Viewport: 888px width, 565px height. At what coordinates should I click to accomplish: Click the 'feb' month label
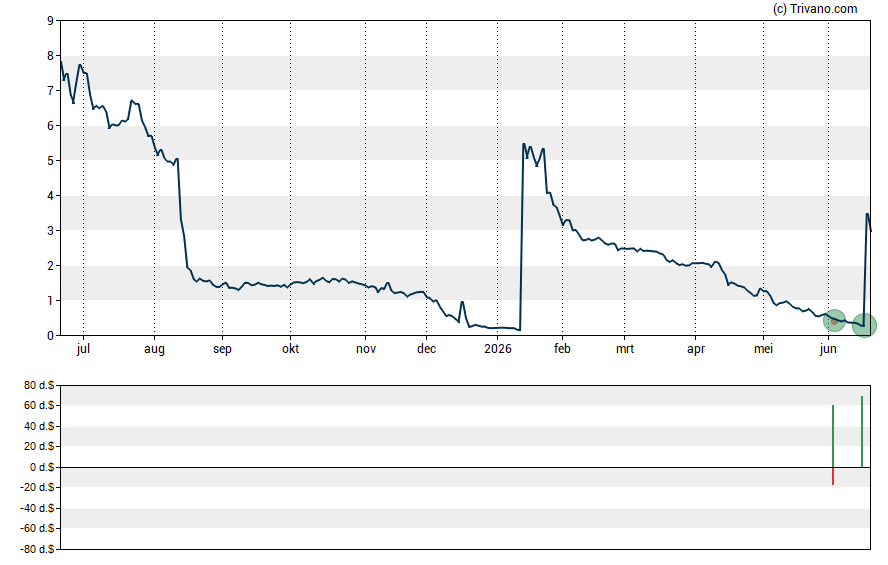pos(562,349)
